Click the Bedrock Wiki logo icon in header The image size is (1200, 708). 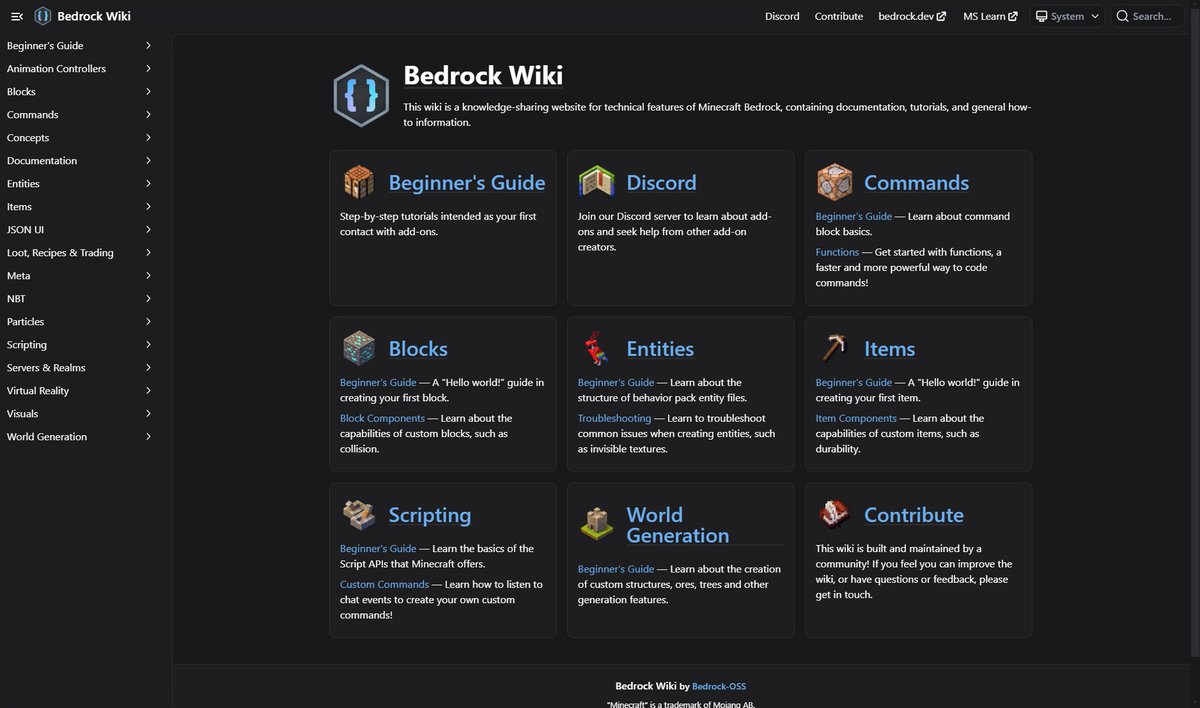pyautogui.click(x=42, y=16)
